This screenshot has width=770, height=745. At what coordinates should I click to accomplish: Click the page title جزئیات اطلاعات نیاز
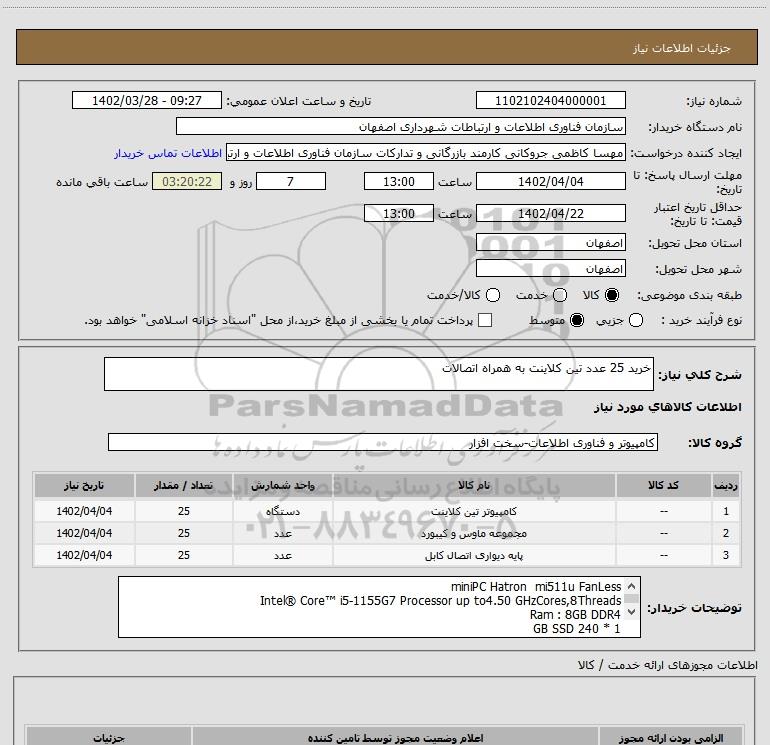tap(682, 48)
